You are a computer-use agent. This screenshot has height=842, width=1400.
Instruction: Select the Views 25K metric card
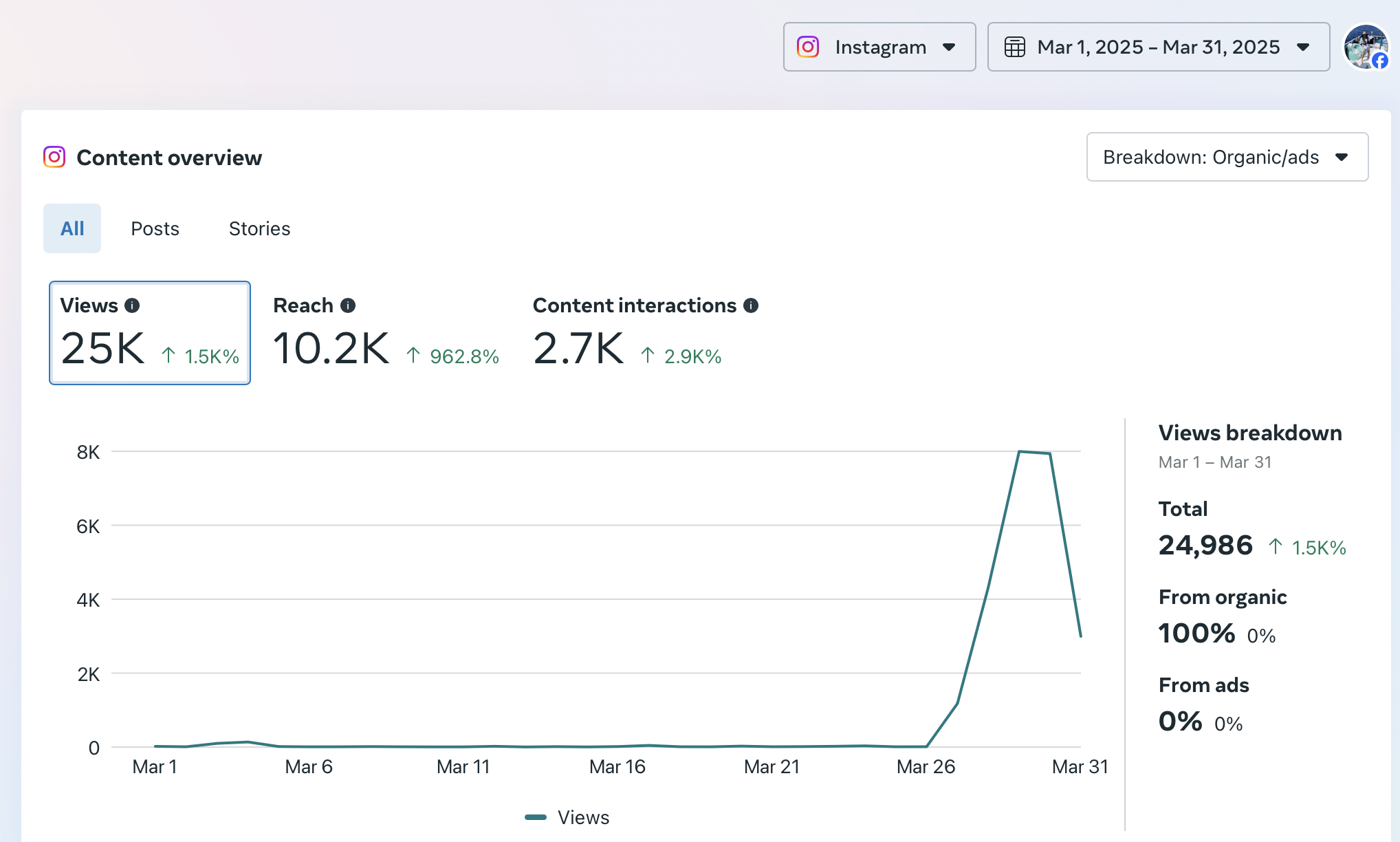coord(150,333)
